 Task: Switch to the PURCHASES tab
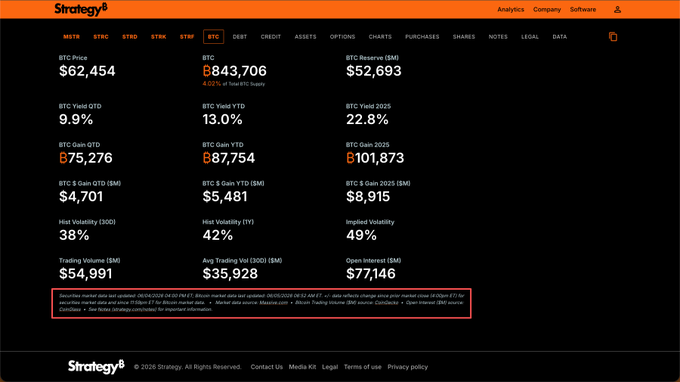(x=422, y=37)
